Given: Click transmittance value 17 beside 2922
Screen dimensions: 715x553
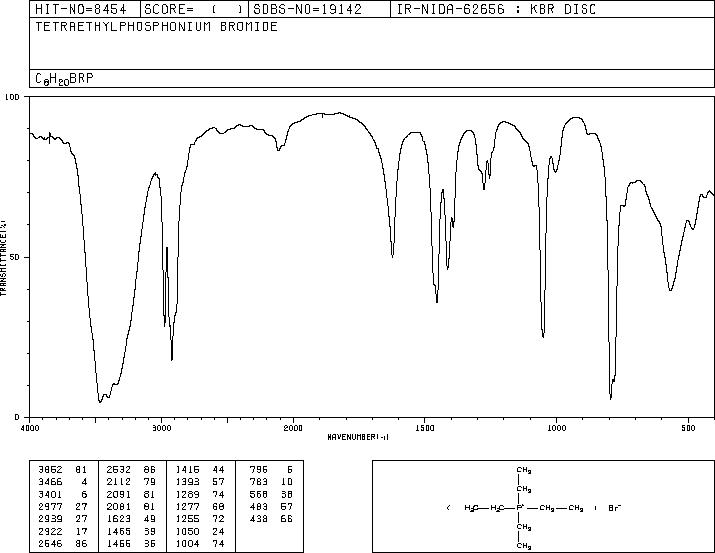Looking at the screenshot, I should point(81,532).
